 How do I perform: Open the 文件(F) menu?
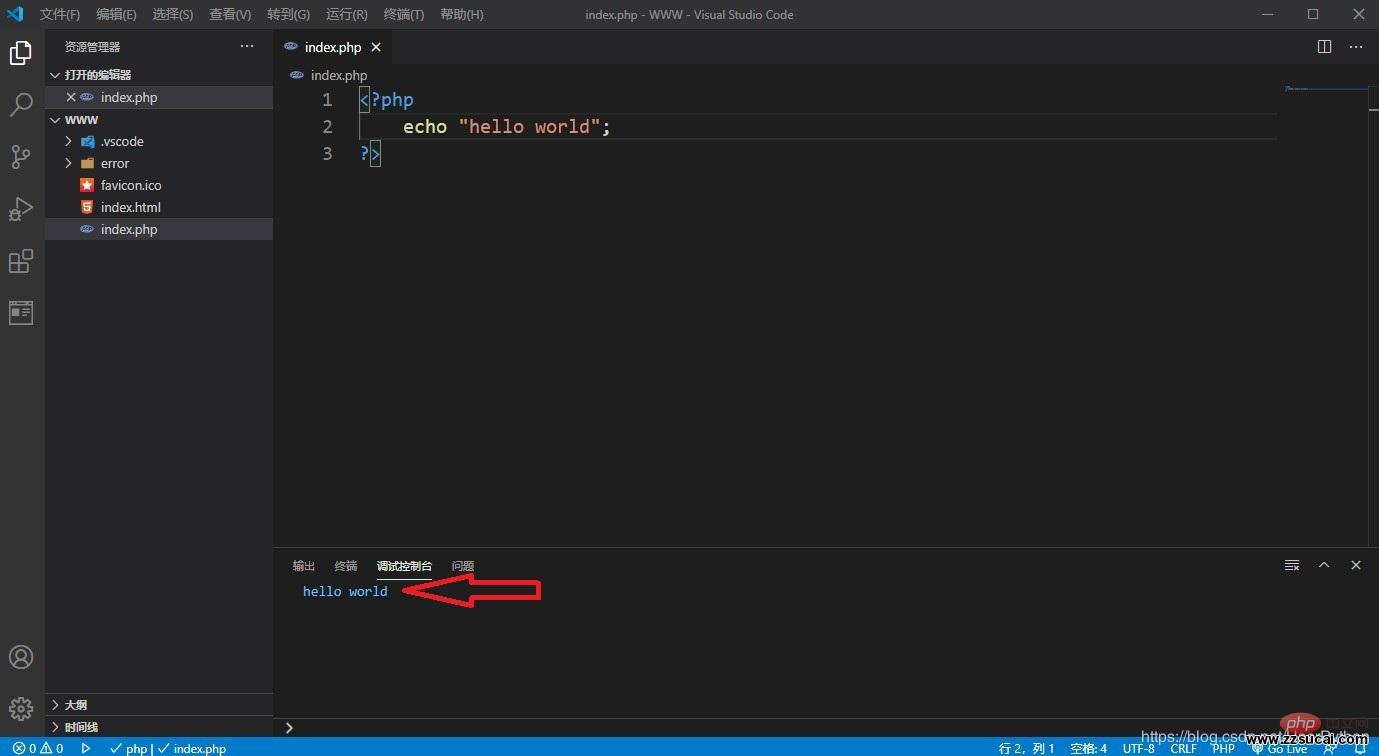[x=60, y=14]
